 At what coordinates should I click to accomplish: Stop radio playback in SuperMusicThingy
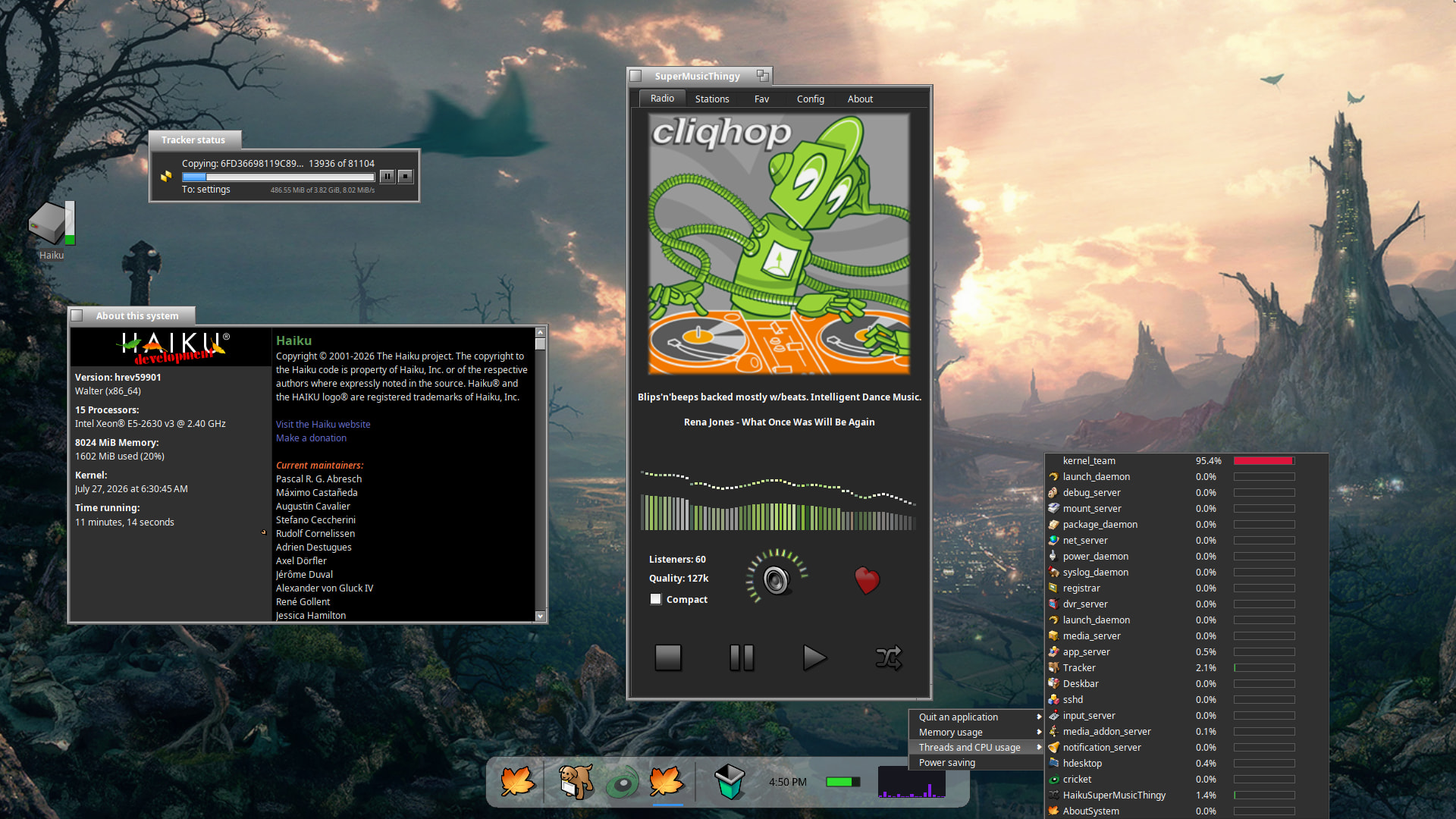click(x=668, y=657)
